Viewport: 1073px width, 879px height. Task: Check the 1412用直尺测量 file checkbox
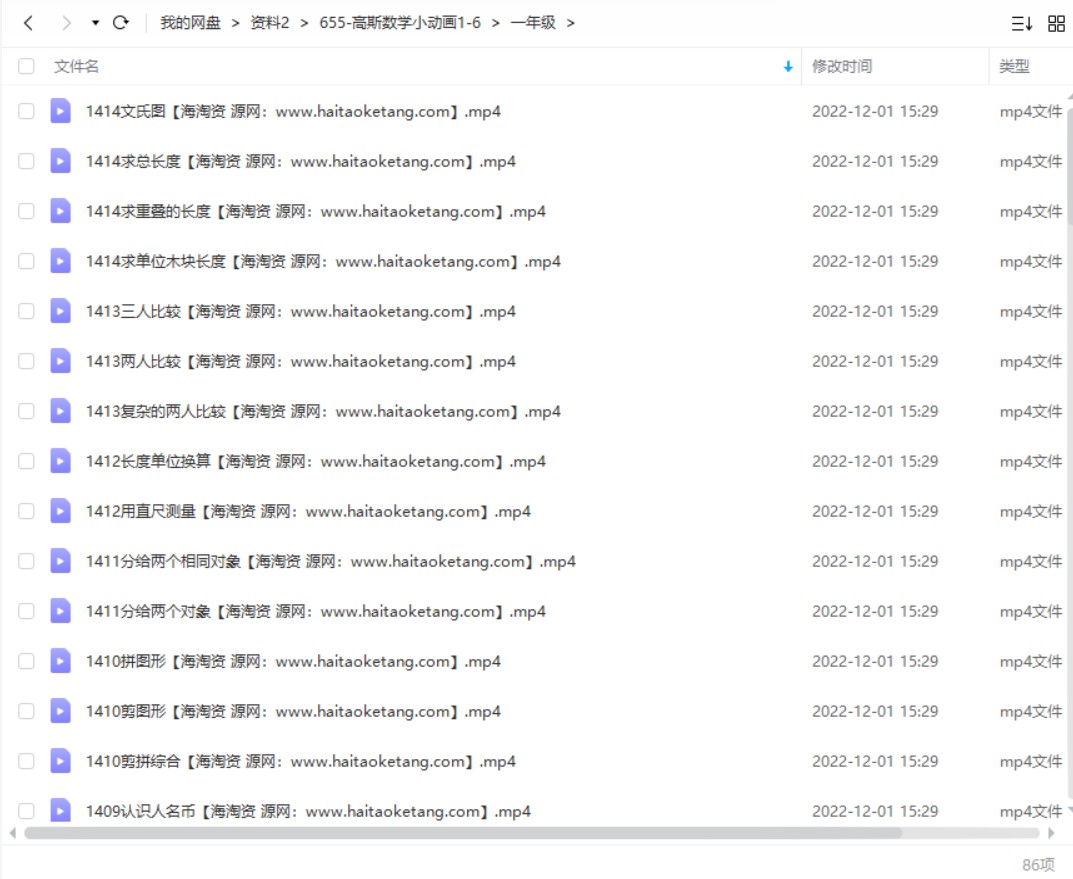[26, 511]
